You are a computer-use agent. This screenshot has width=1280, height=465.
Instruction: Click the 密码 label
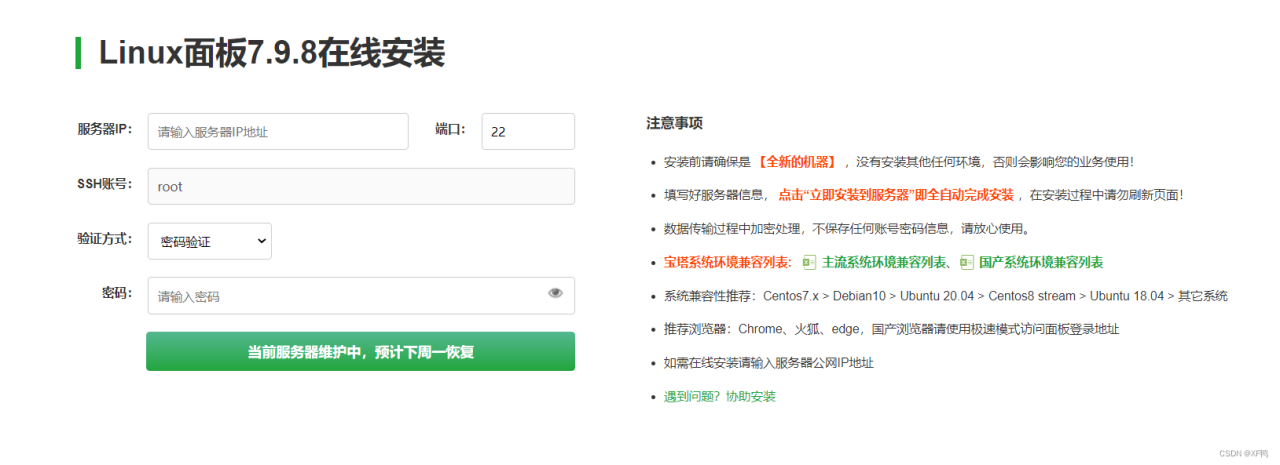click(x=117, y=293)
